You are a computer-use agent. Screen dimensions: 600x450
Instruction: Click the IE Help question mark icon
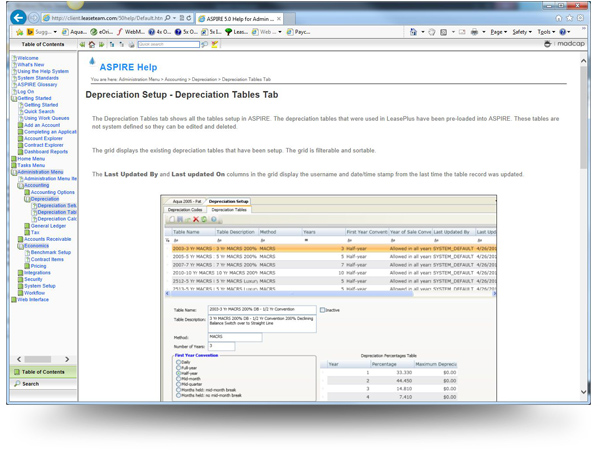(562, 32)
